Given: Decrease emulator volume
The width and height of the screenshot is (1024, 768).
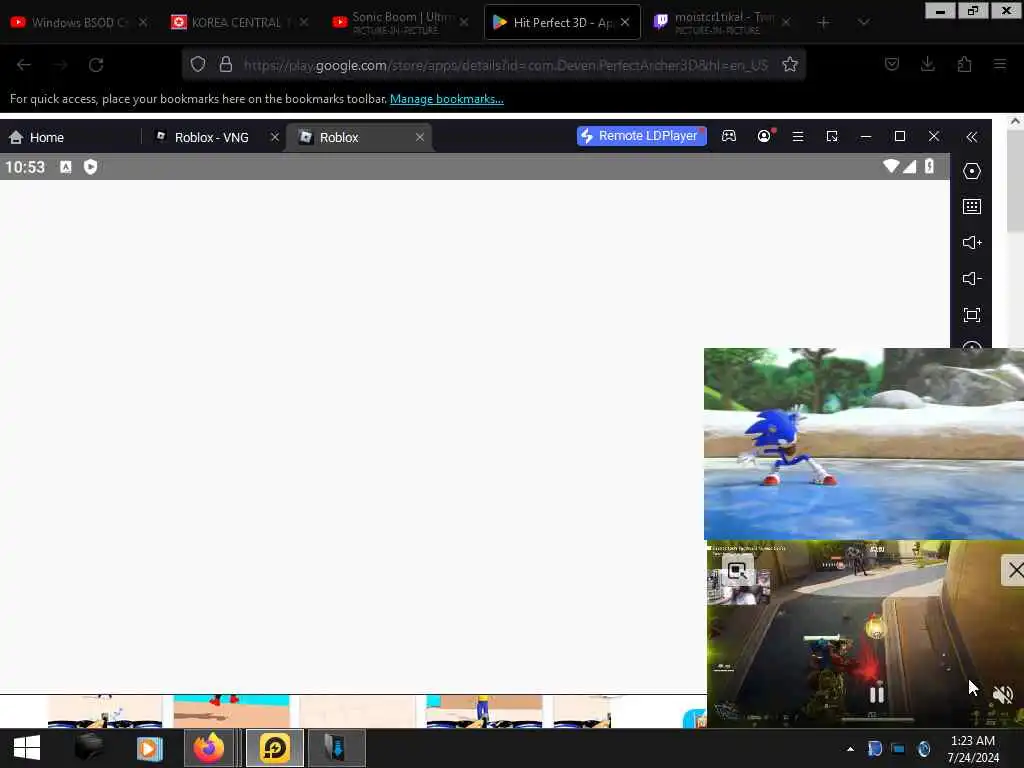Looking at the screenshot, I should [x=972, y=279].
